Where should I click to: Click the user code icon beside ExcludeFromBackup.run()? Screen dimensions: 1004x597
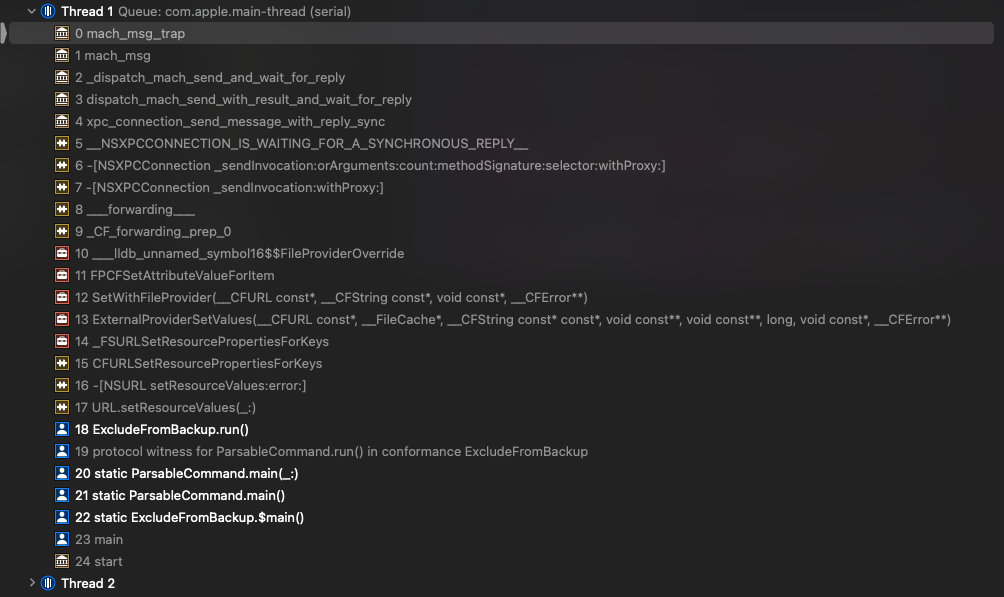[62, 429]
